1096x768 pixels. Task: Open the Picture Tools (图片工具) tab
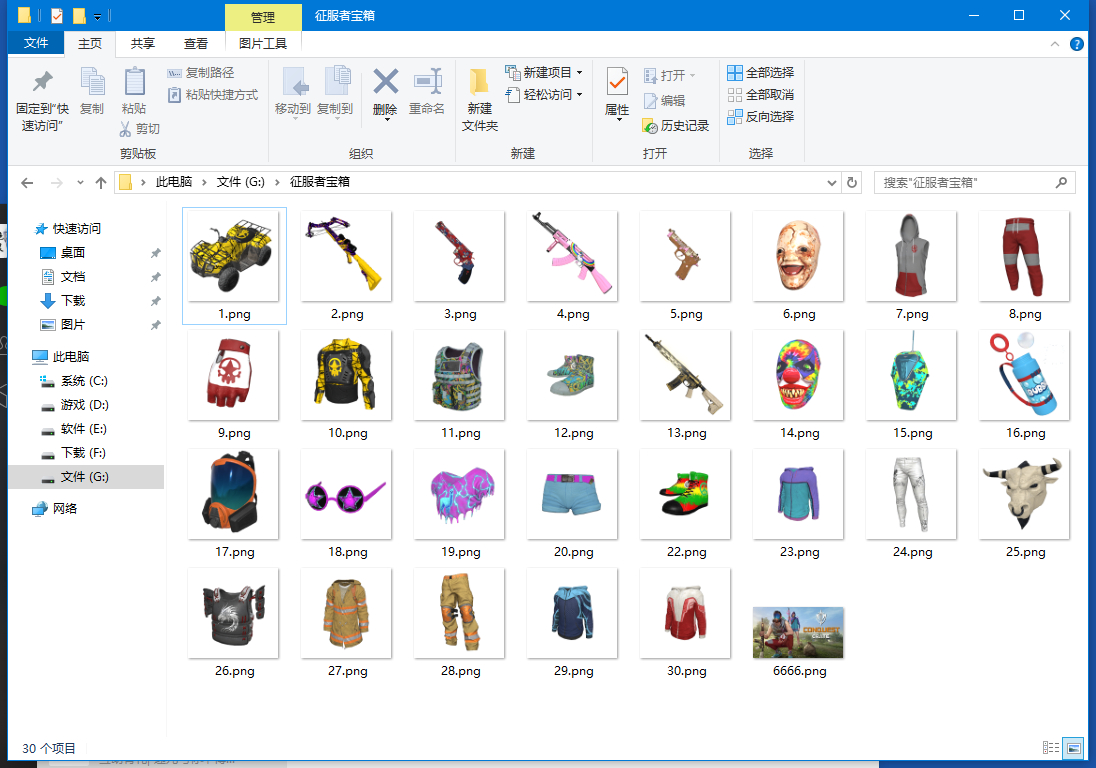pyautogui.click(x=263, y=43)
